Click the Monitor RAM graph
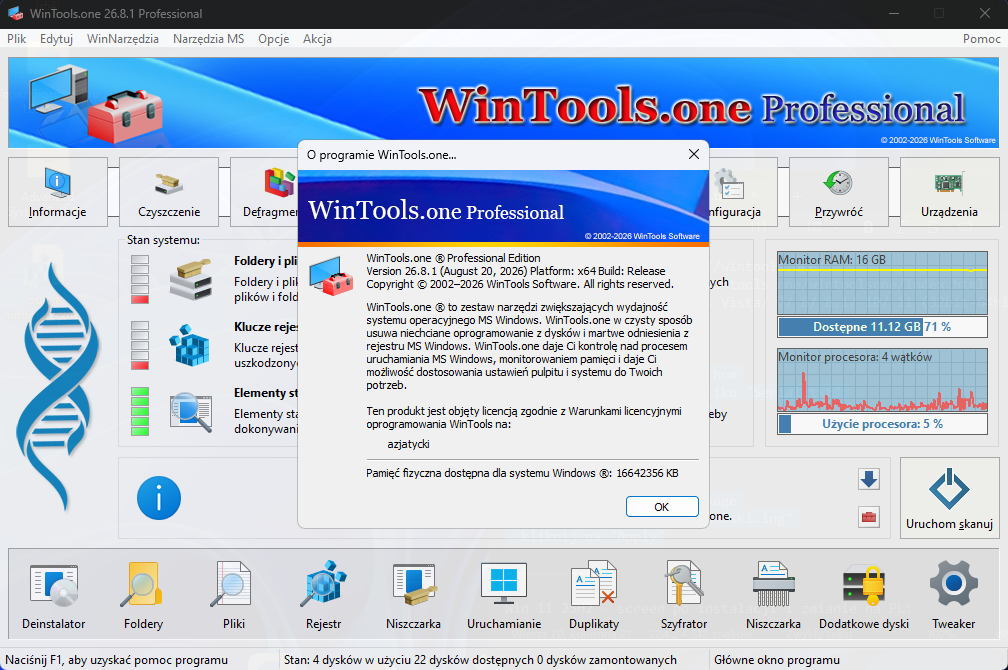This screenshot has width=1008, height=670. (882, 283)
